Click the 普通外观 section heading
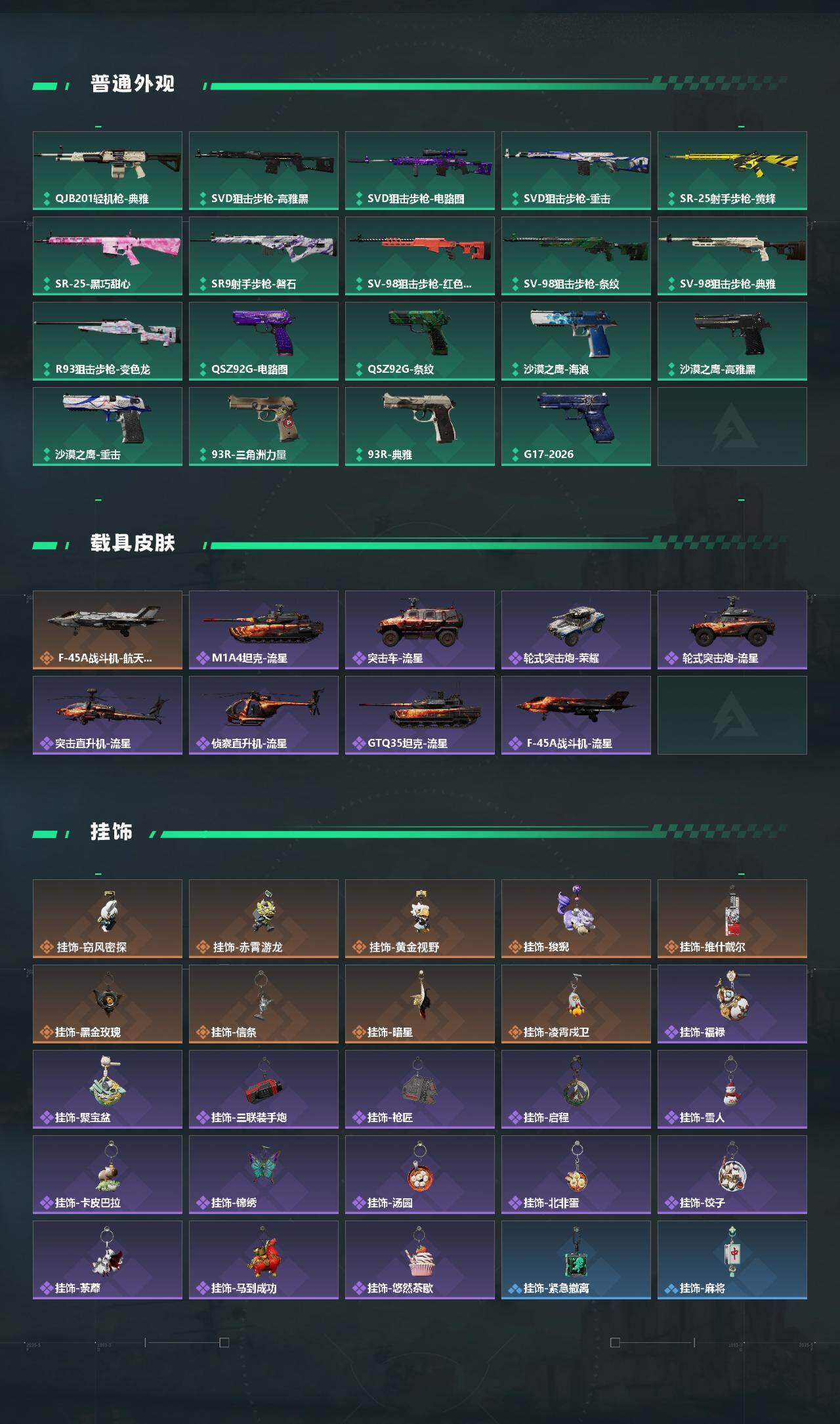The image size is (840, 1424). [x=133, y=84]
